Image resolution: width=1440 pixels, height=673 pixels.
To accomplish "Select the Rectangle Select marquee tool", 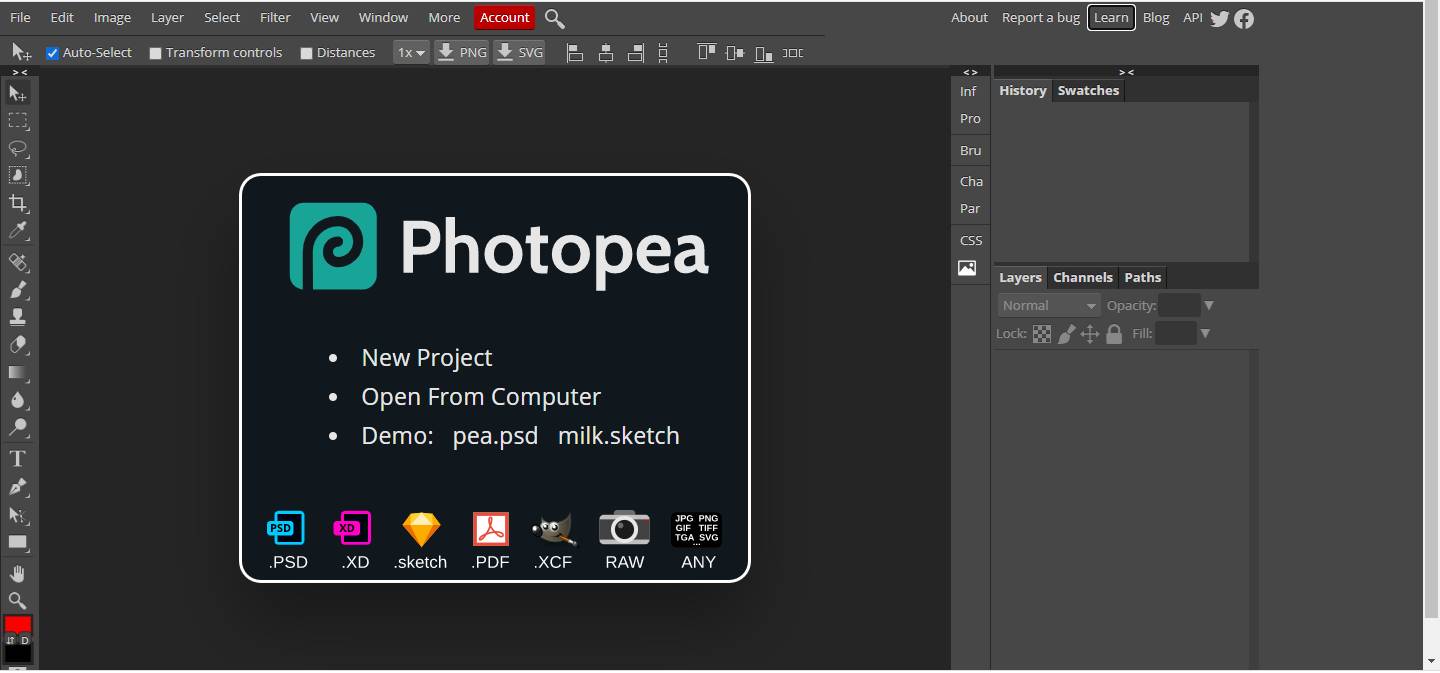I will coord(18,121).
